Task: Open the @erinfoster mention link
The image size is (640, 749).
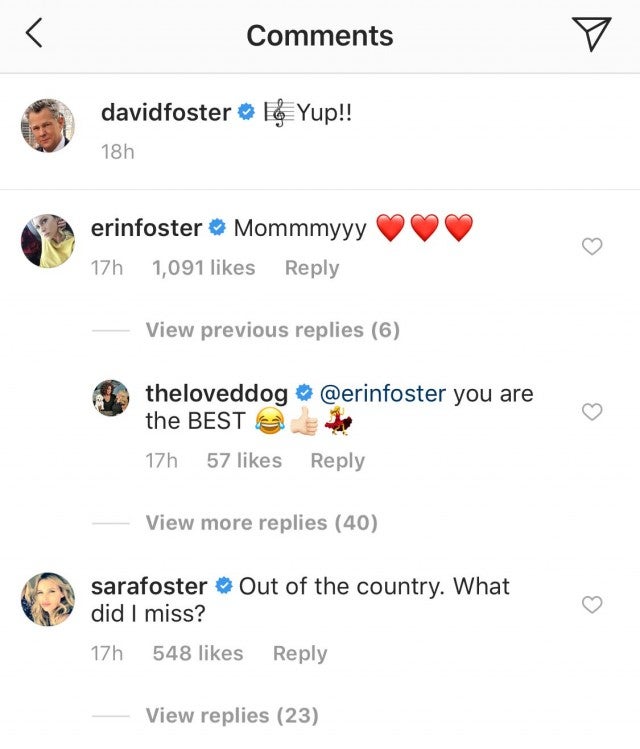Action: [382, 393]
